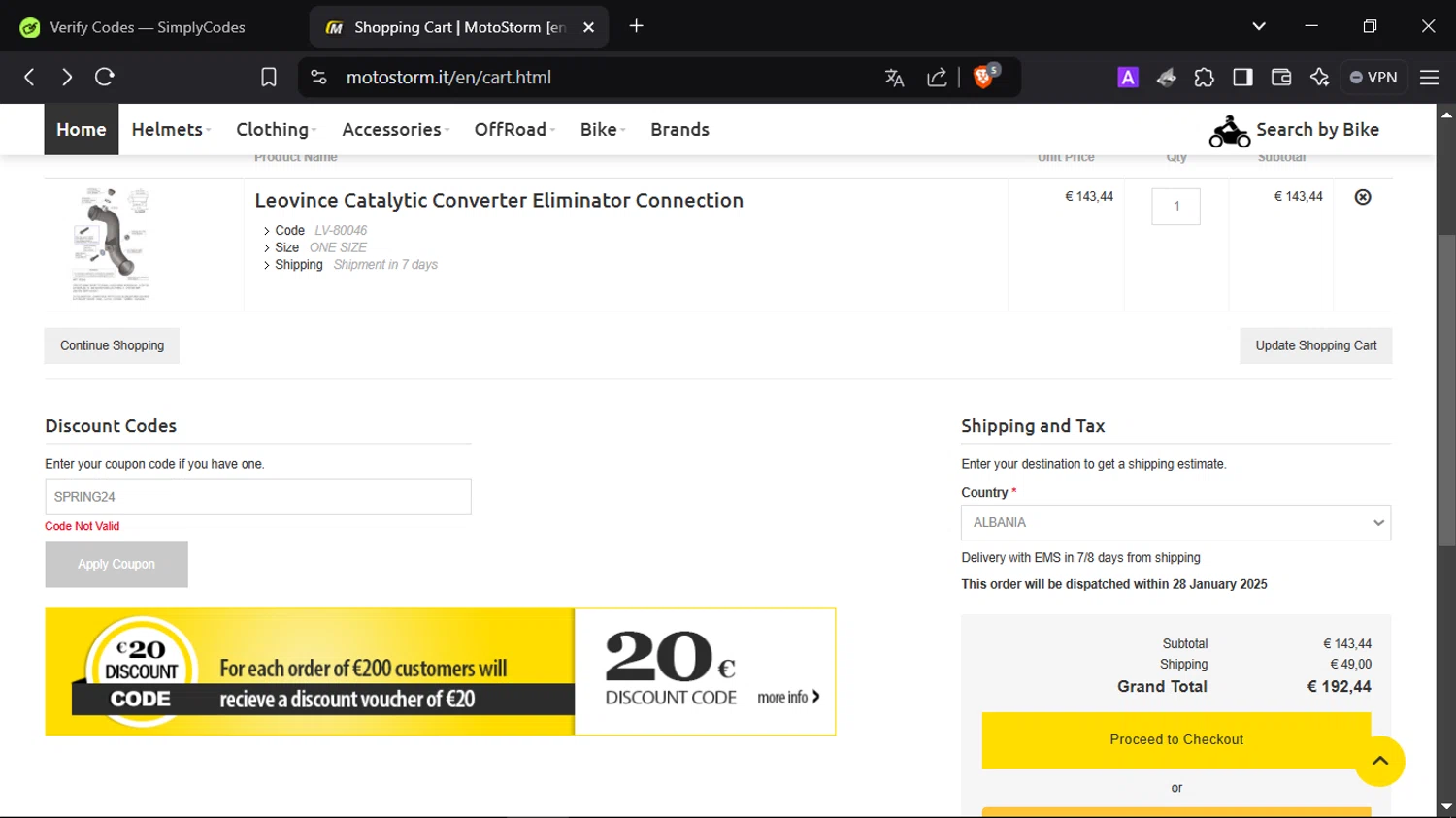Image resolution: width=1456 pixels, height=818 pixels.
Task: Click the scrollbar down arrow
Action: tap(1446, 807)
